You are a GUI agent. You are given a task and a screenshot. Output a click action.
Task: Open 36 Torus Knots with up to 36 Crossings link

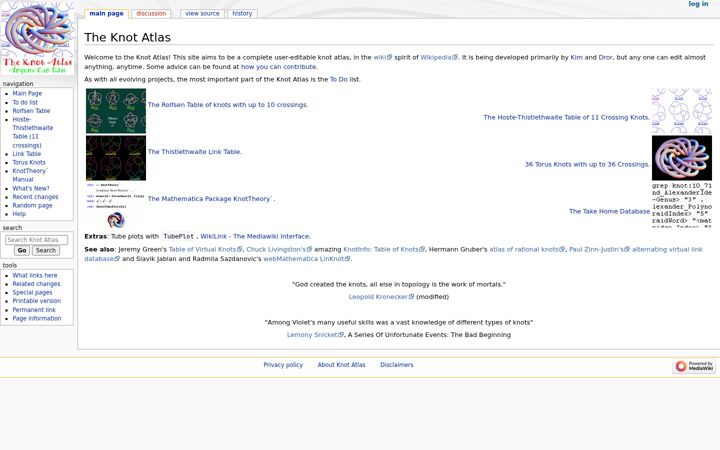tap(587, 164)
